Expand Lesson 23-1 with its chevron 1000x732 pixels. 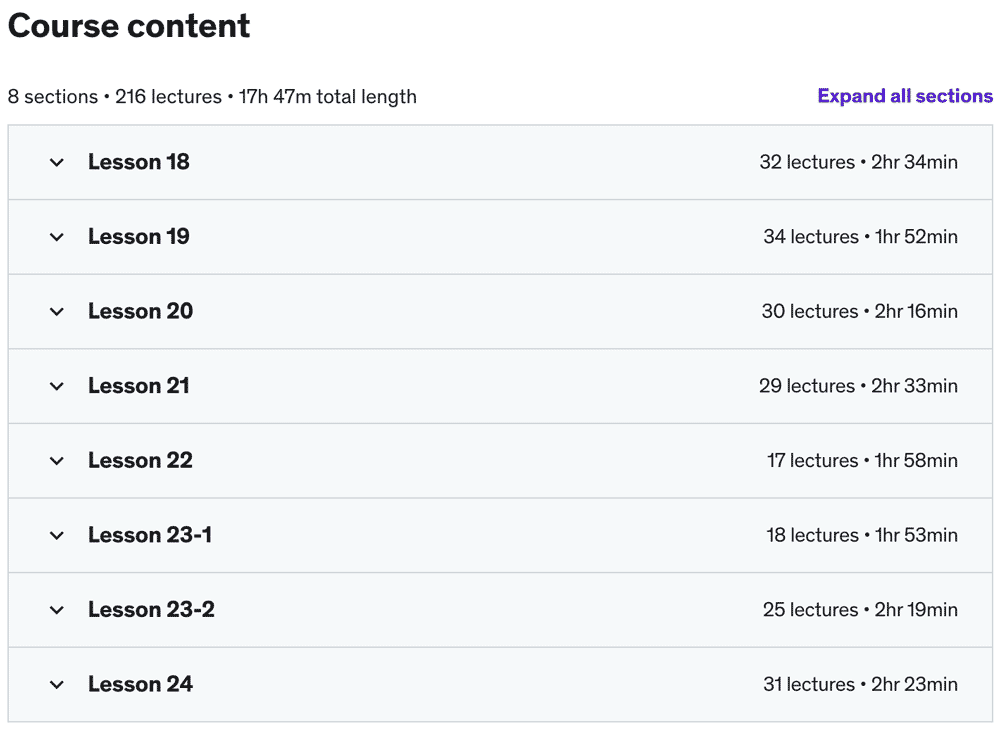click(x=57, y=536)
